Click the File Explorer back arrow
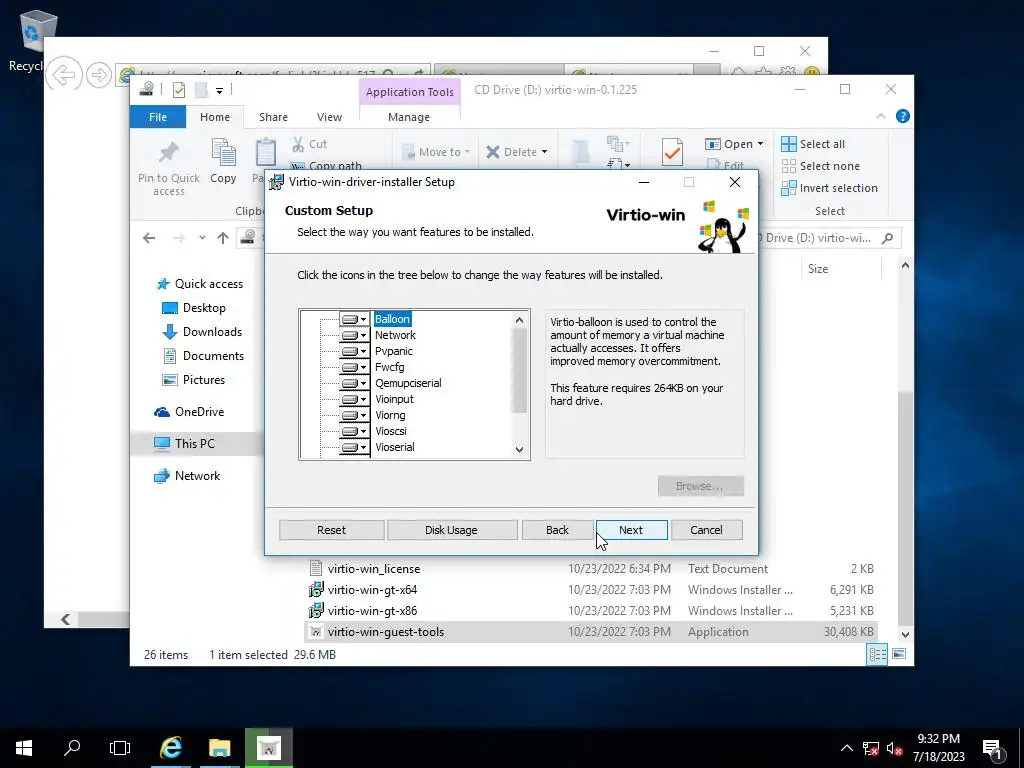 pos(149,238)
